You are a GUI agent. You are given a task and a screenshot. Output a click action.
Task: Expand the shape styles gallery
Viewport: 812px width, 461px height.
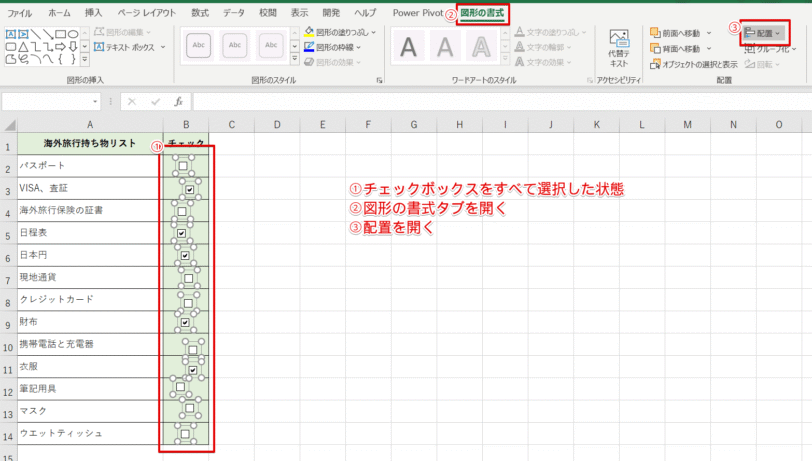coord(295,59)
